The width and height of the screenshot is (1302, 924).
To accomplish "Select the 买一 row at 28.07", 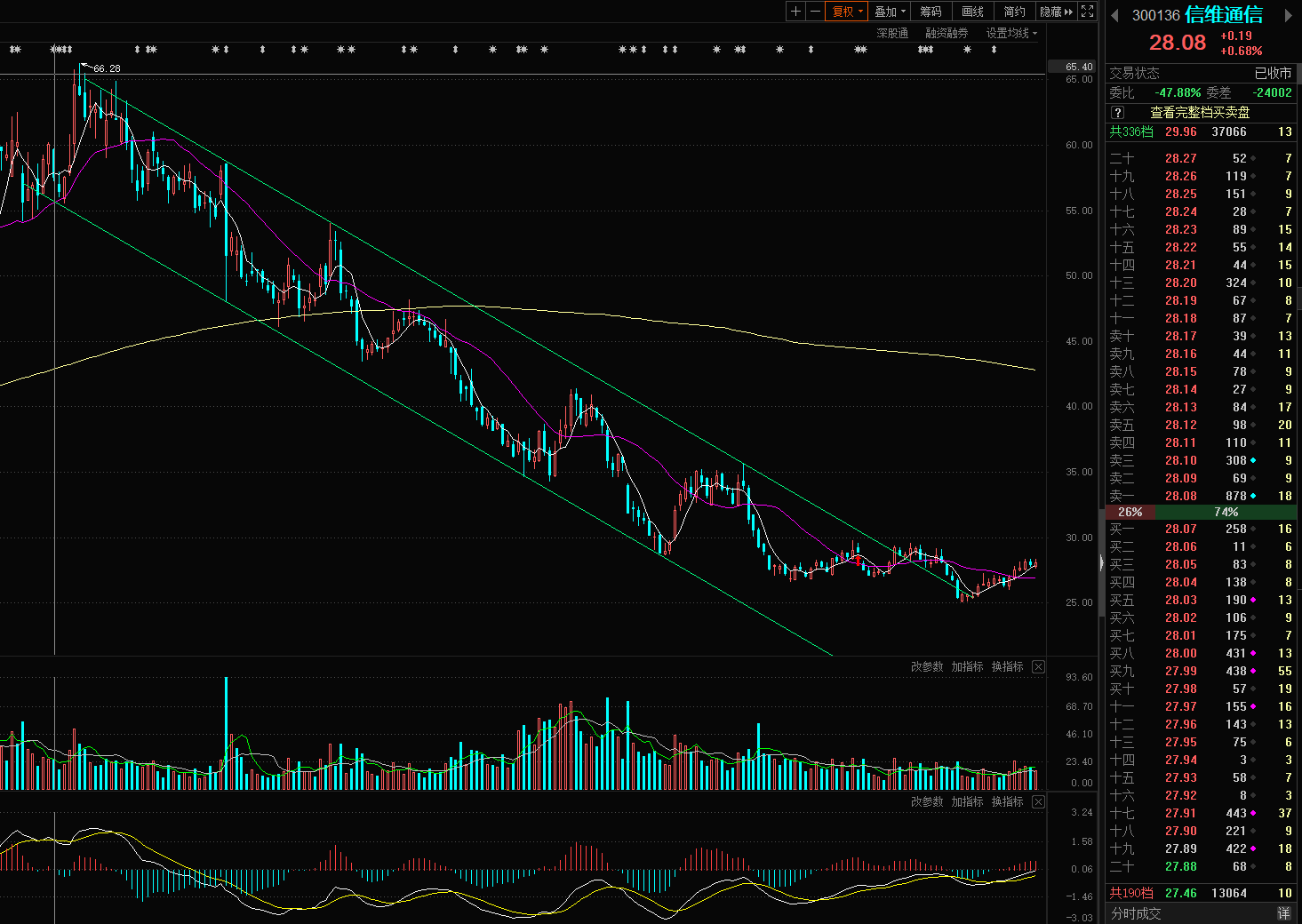I will click(x=1201, y=529).
